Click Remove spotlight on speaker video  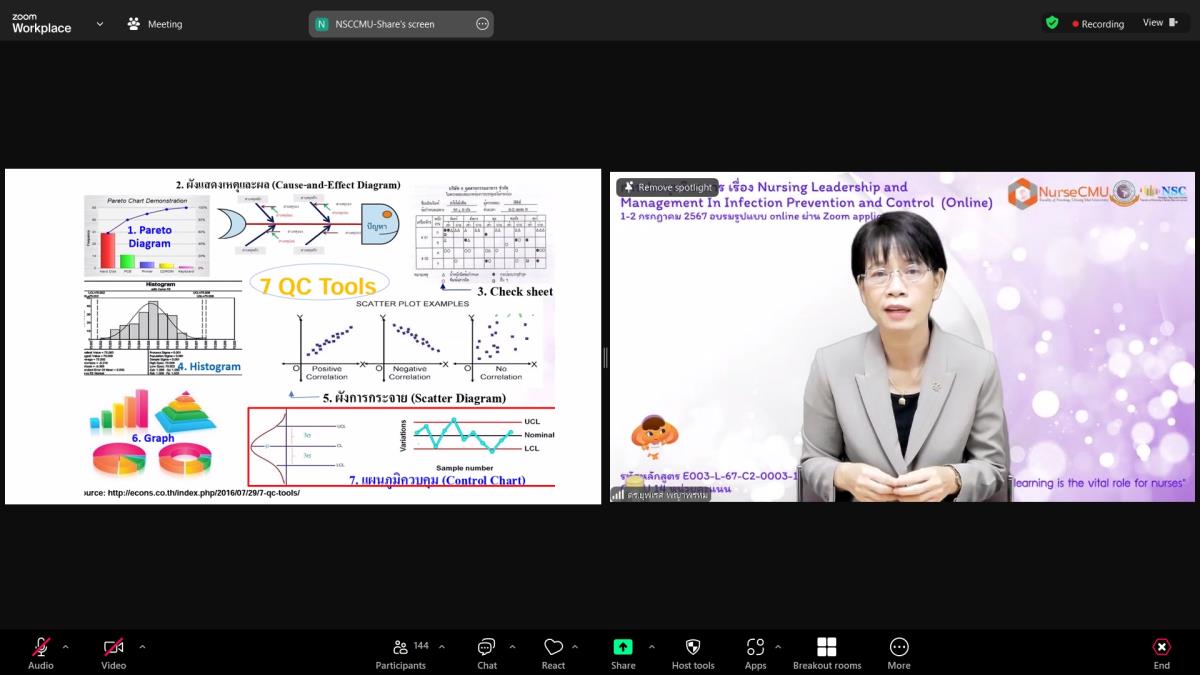click(x=667, y=187)
